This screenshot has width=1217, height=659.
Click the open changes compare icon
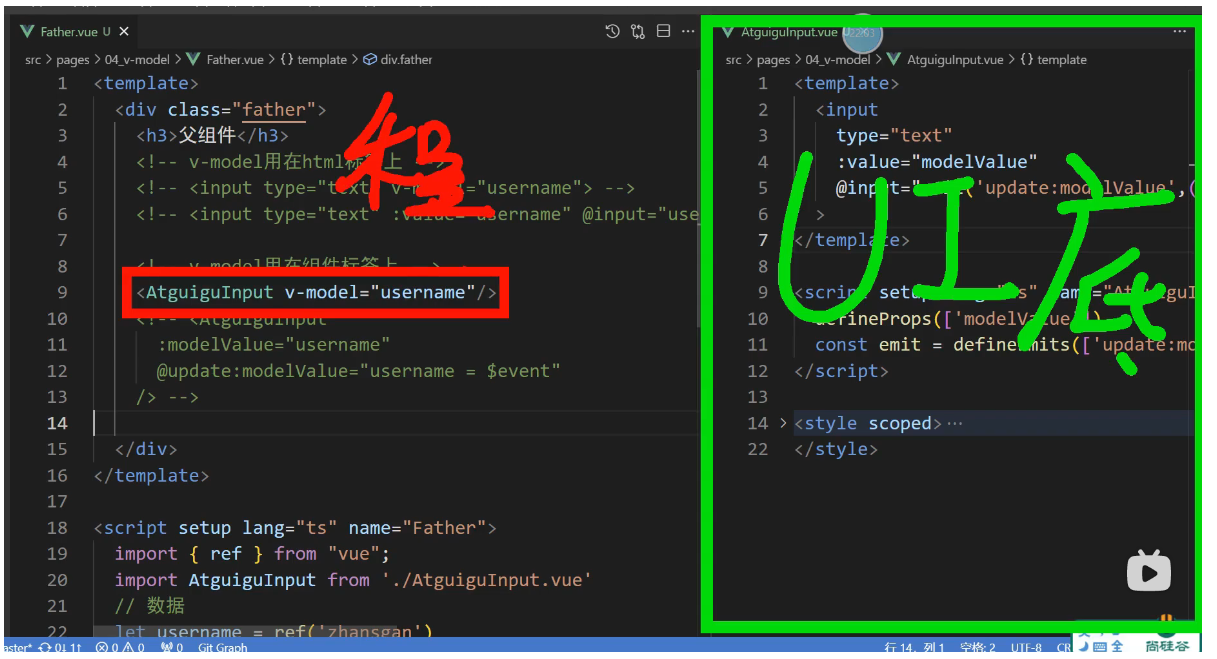coord(638,32)
